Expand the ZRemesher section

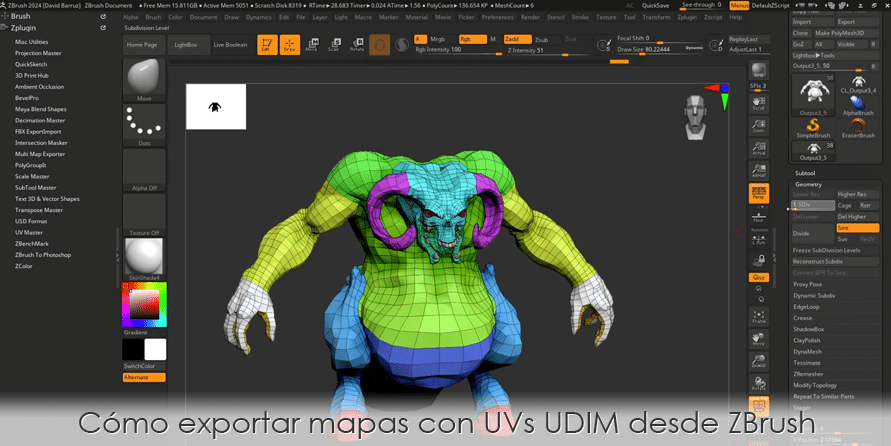click(808, 374)
